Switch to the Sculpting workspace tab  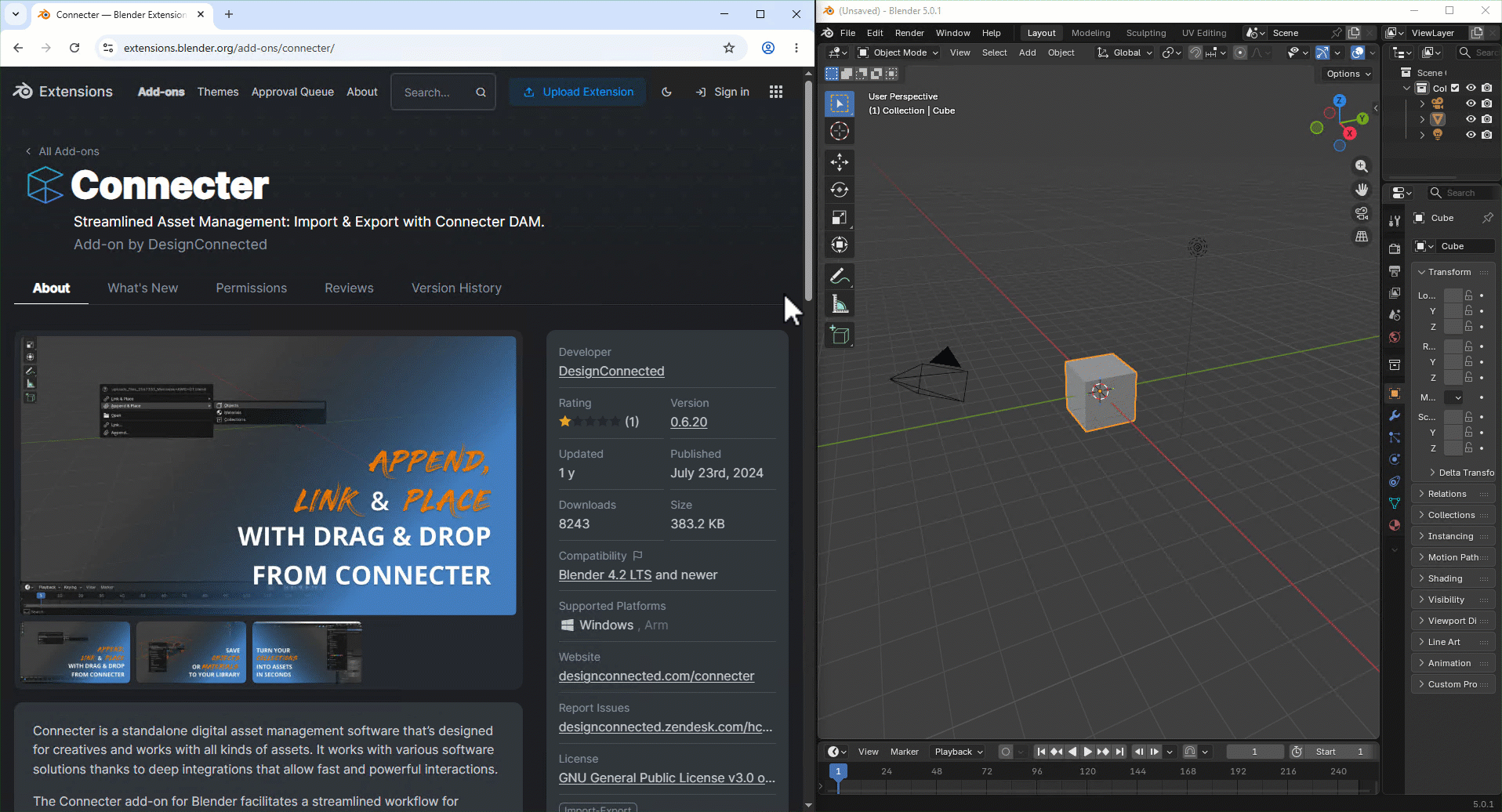coord(1145,33)
